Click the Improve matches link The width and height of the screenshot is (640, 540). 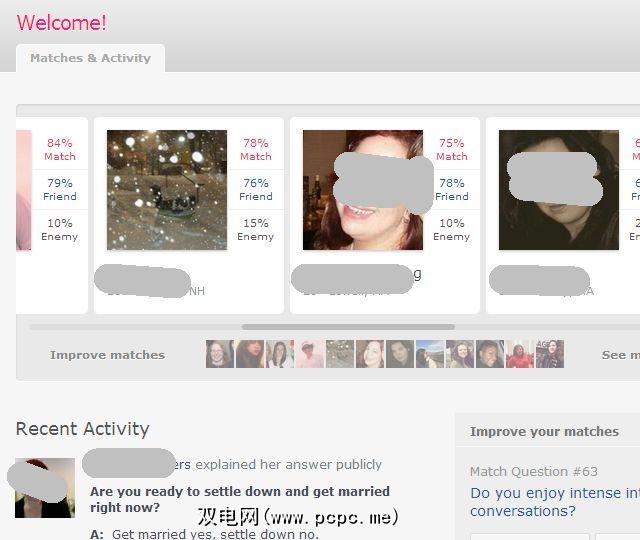107,355
